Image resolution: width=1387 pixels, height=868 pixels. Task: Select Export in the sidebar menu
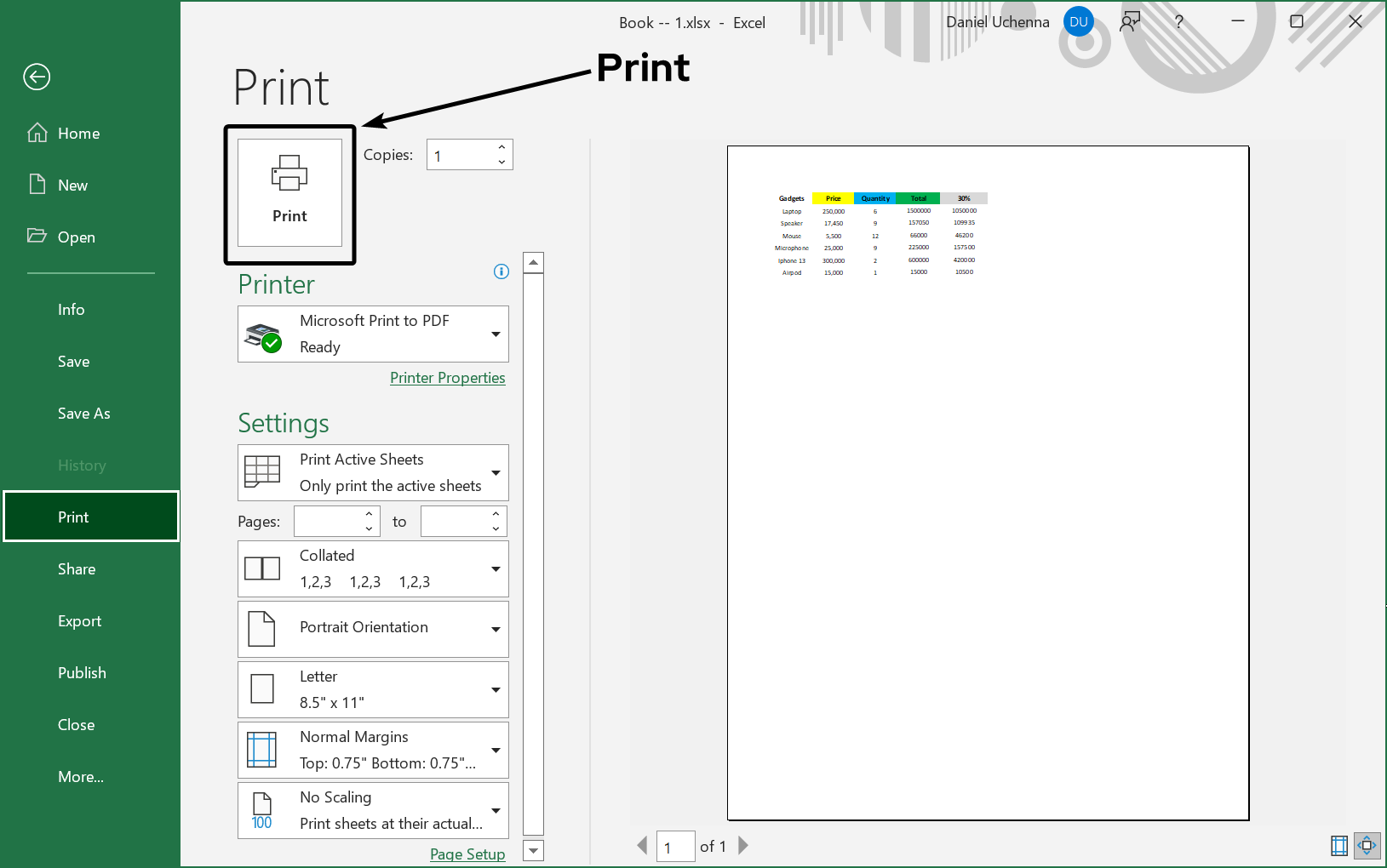(x=80, y=621)
